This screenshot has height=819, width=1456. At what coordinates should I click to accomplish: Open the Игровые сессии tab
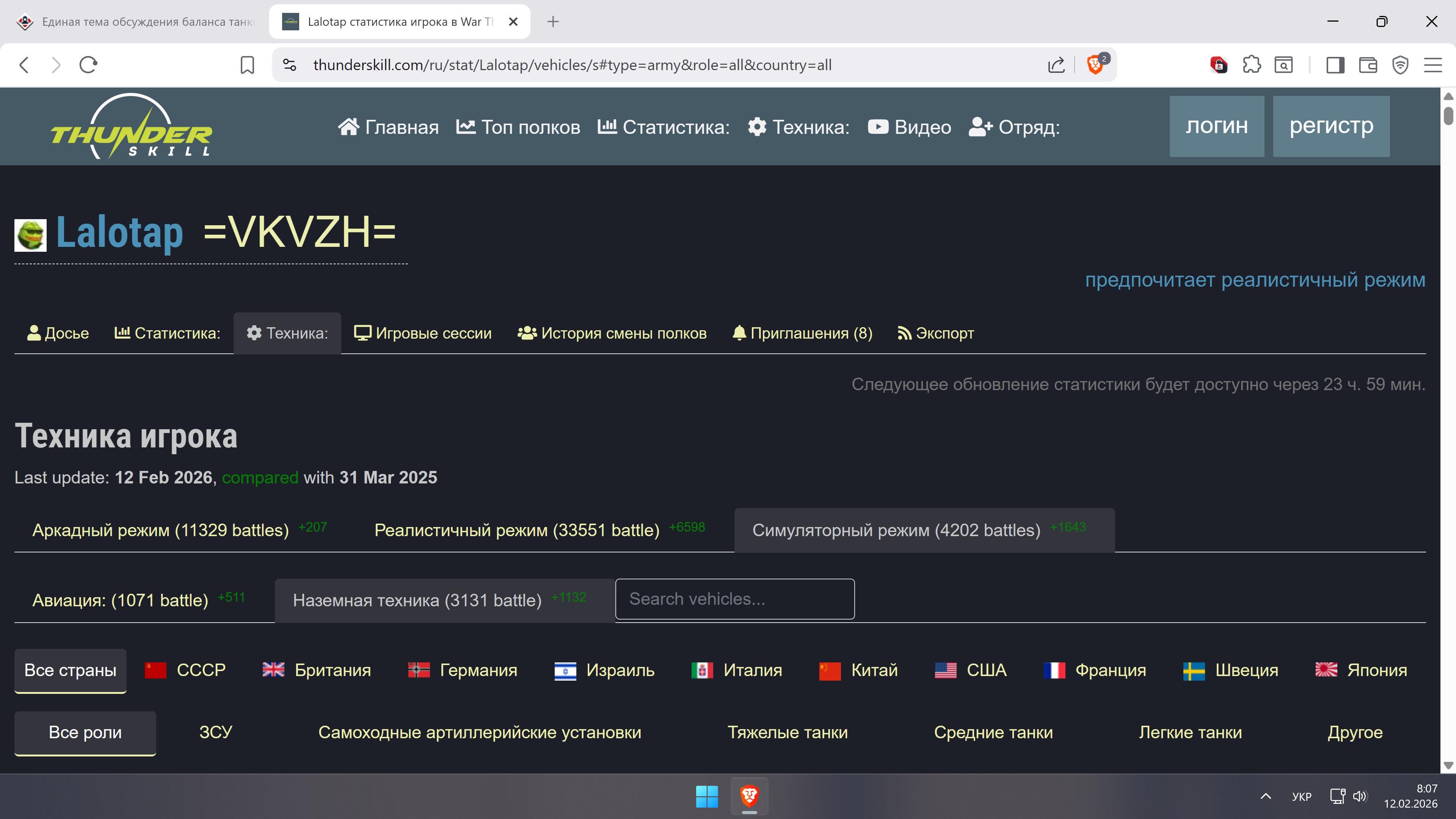click(422, 334)
